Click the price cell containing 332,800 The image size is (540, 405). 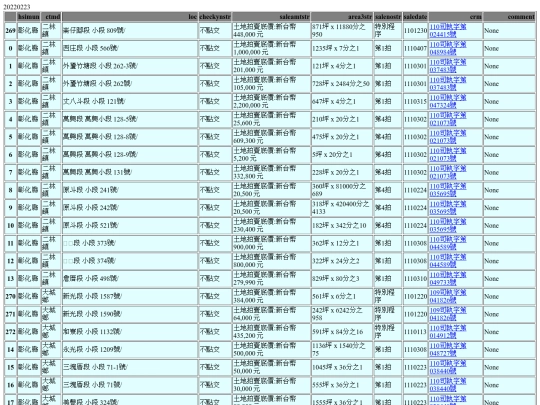pos(271,172)
